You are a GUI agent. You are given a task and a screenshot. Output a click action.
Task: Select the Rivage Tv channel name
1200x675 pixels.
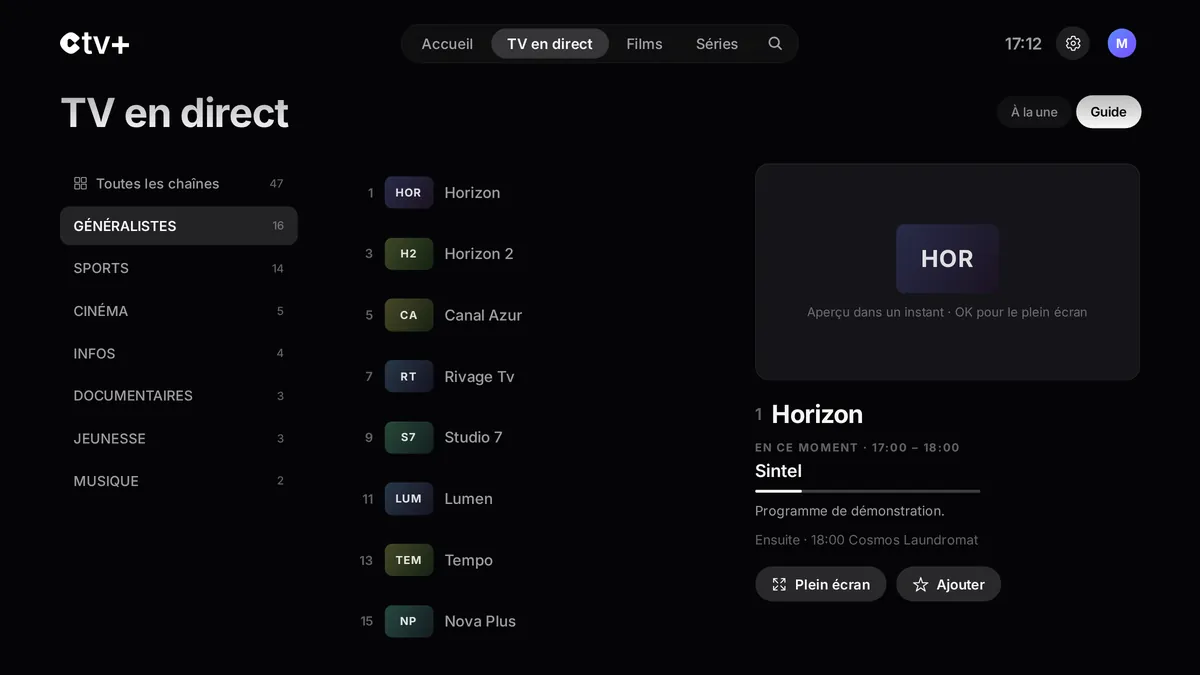479,377
